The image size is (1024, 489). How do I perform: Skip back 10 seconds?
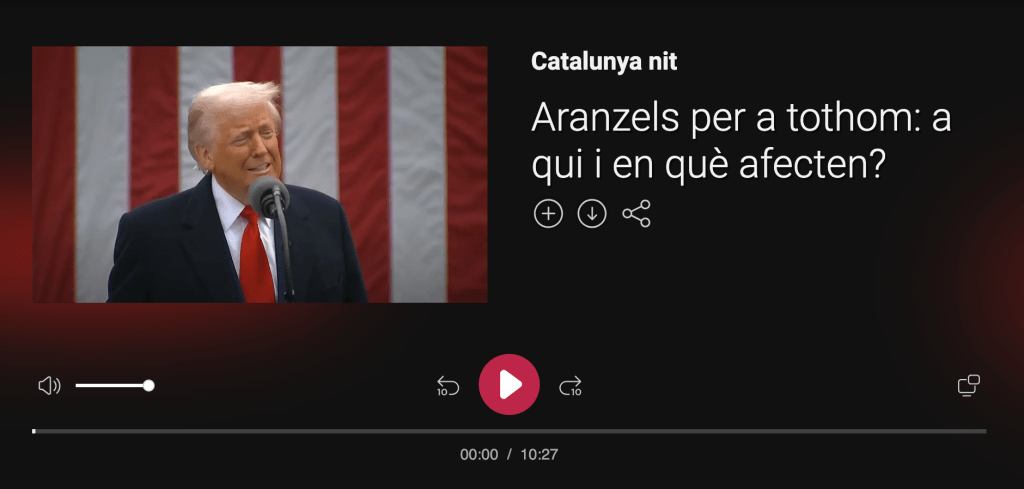[x=448, y=386]
